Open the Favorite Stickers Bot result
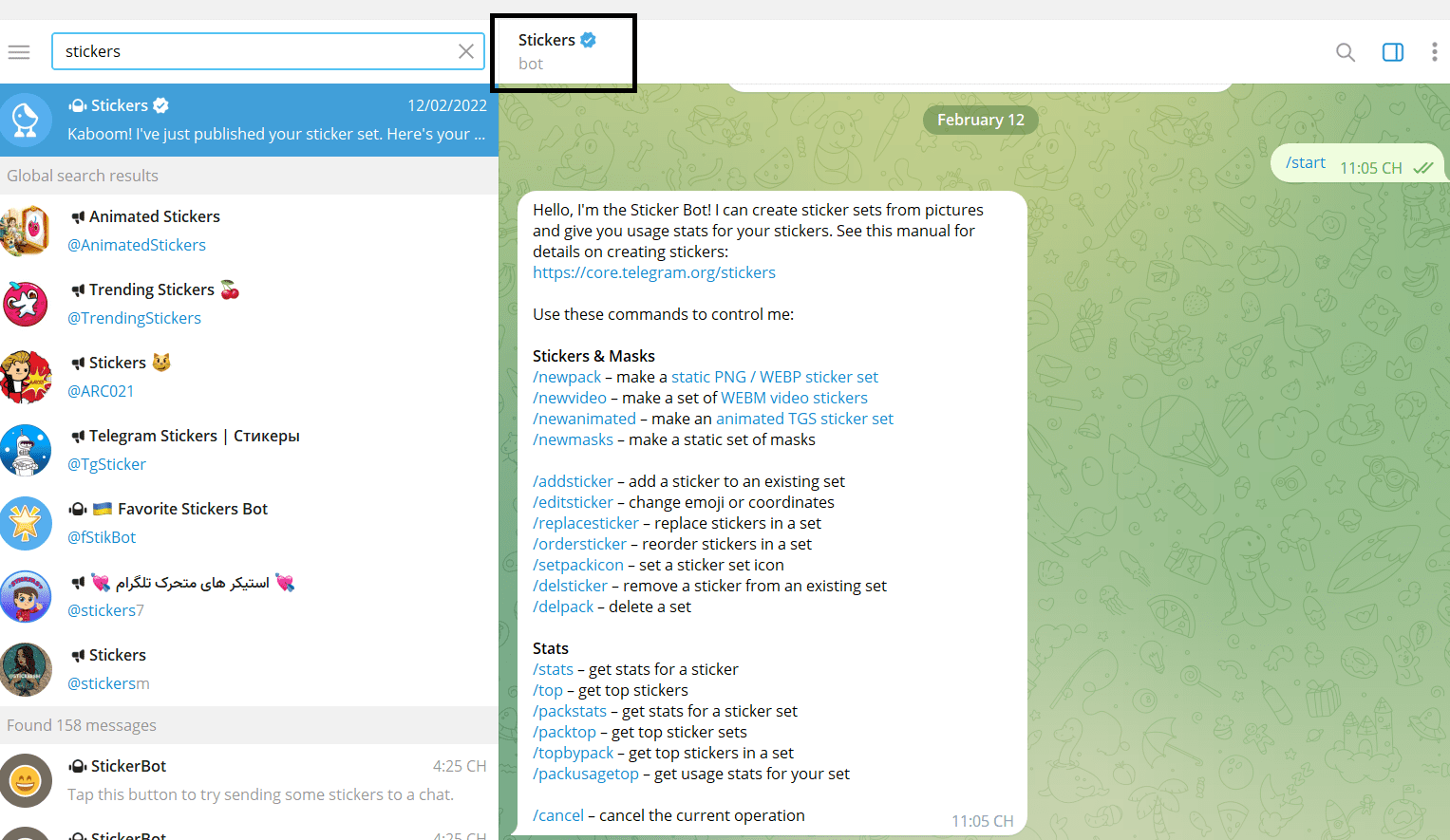Screen dimensions: 1450x840 [x=249, y=523]
